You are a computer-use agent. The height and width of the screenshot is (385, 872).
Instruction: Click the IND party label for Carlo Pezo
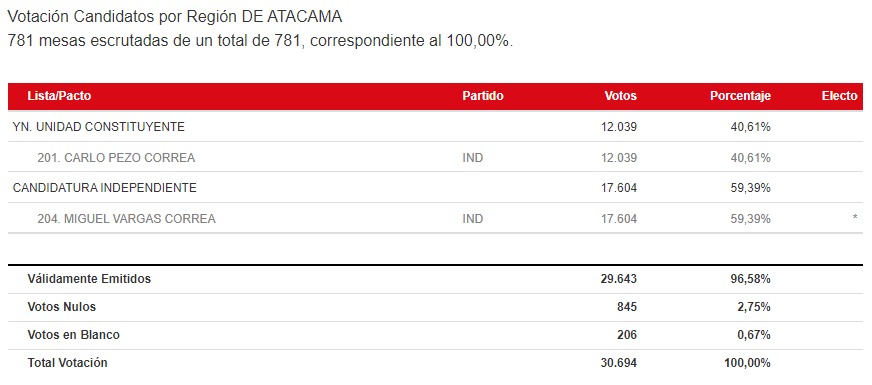pos(473,158)
